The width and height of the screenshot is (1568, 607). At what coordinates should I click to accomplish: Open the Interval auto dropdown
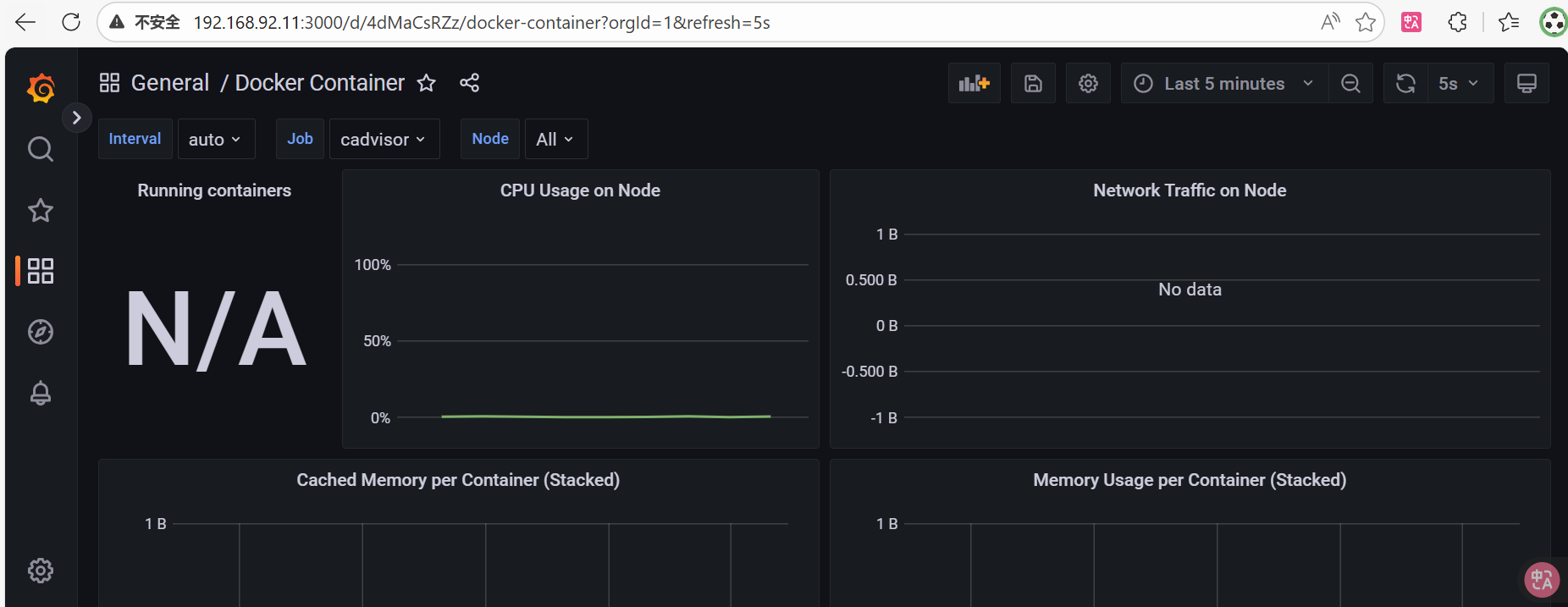(216, 139)
